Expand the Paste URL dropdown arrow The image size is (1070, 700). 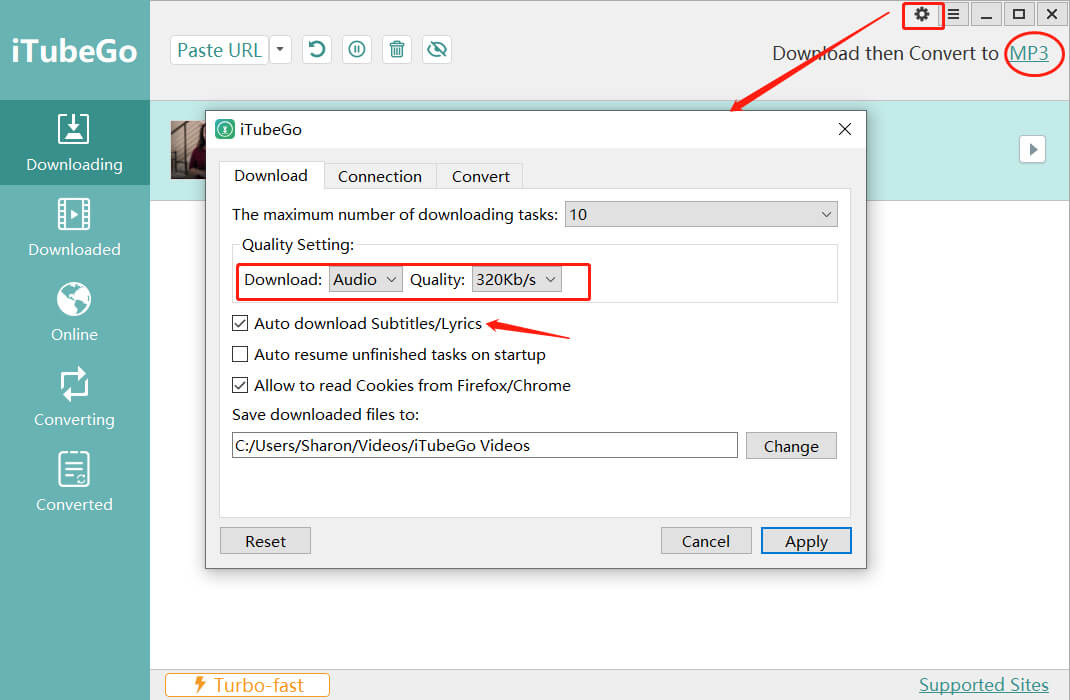(x=280, y=50)
